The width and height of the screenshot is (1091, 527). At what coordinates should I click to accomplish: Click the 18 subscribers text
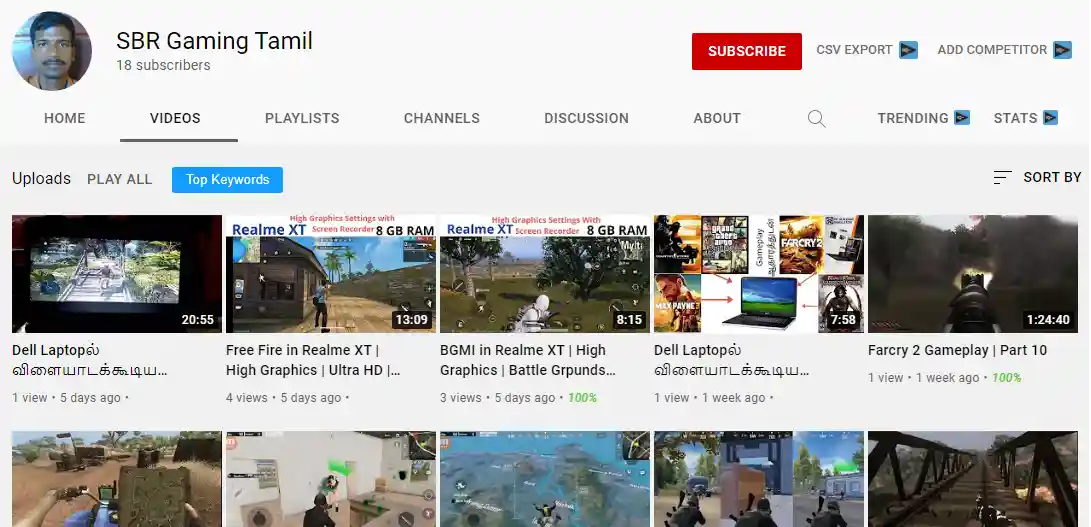(x=164, y=65)
